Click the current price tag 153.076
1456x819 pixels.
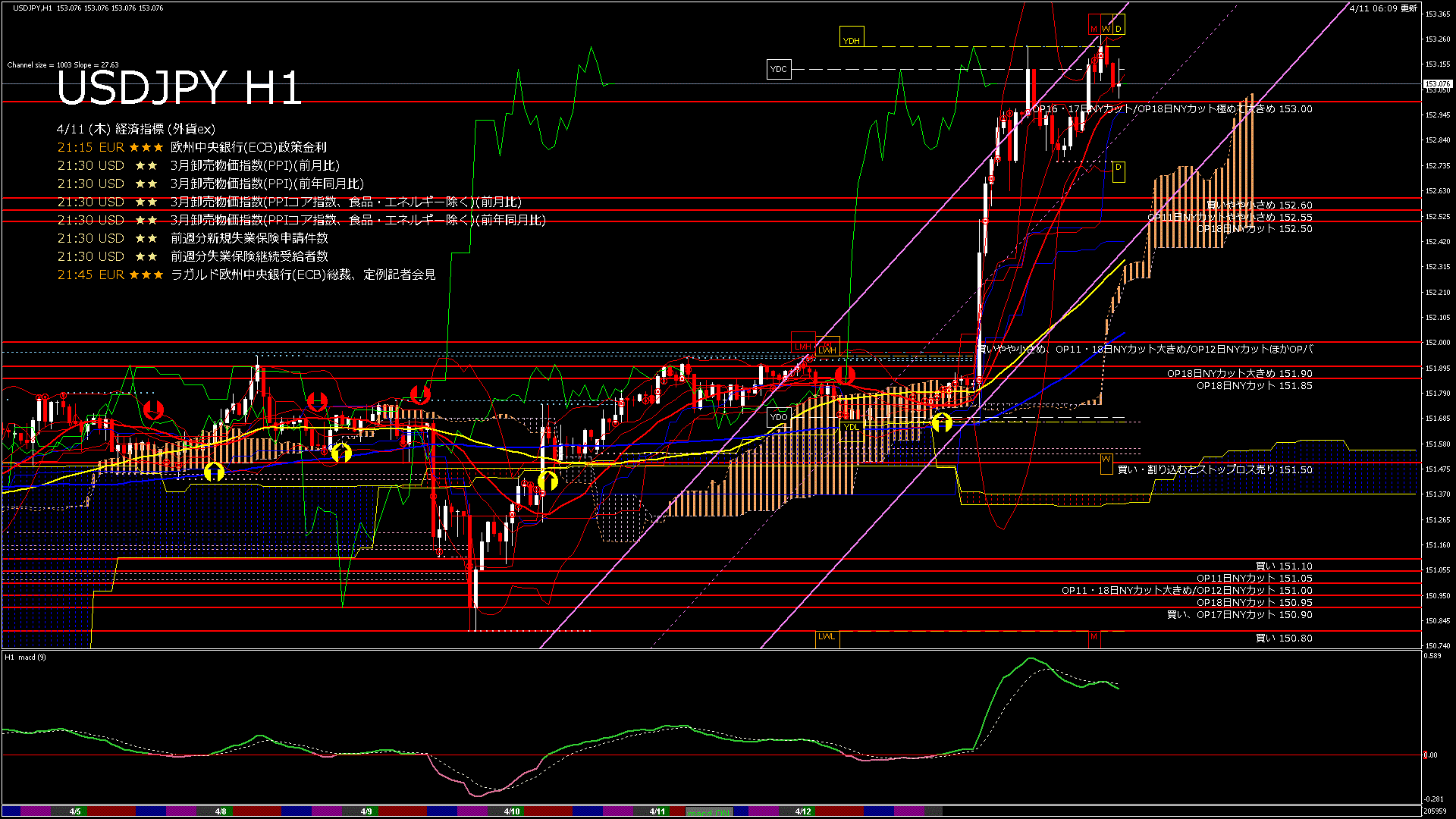(1437, 83)
